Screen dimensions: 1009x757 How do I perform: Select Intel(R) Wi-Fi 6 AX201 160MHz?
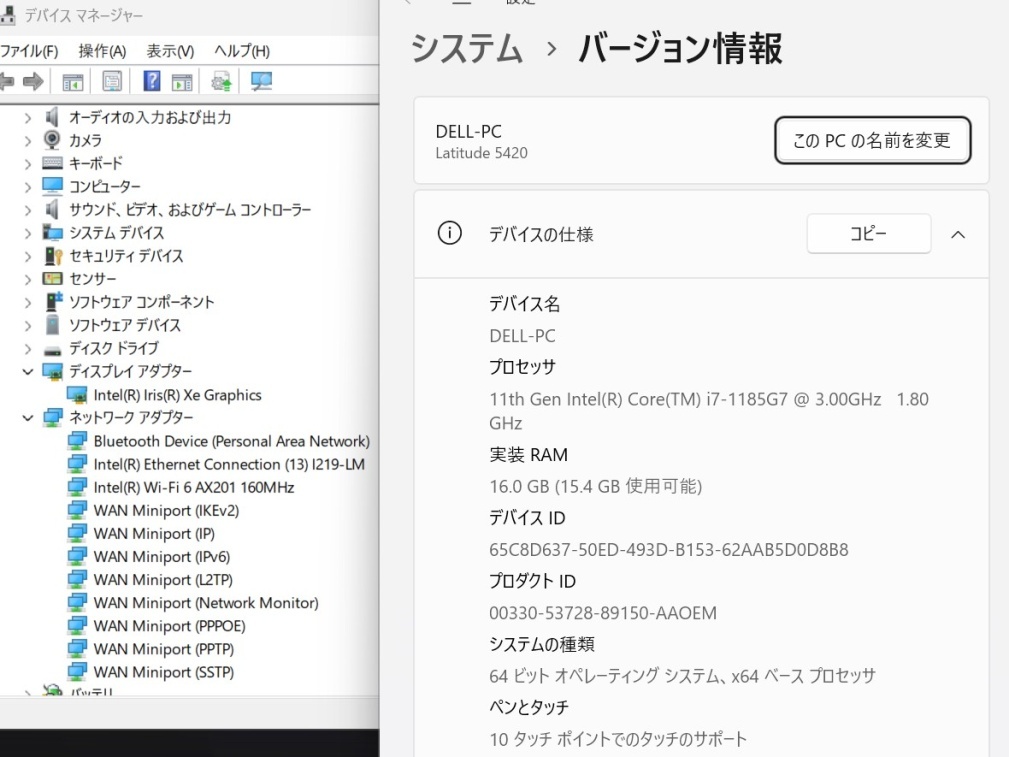click(194, 488)
